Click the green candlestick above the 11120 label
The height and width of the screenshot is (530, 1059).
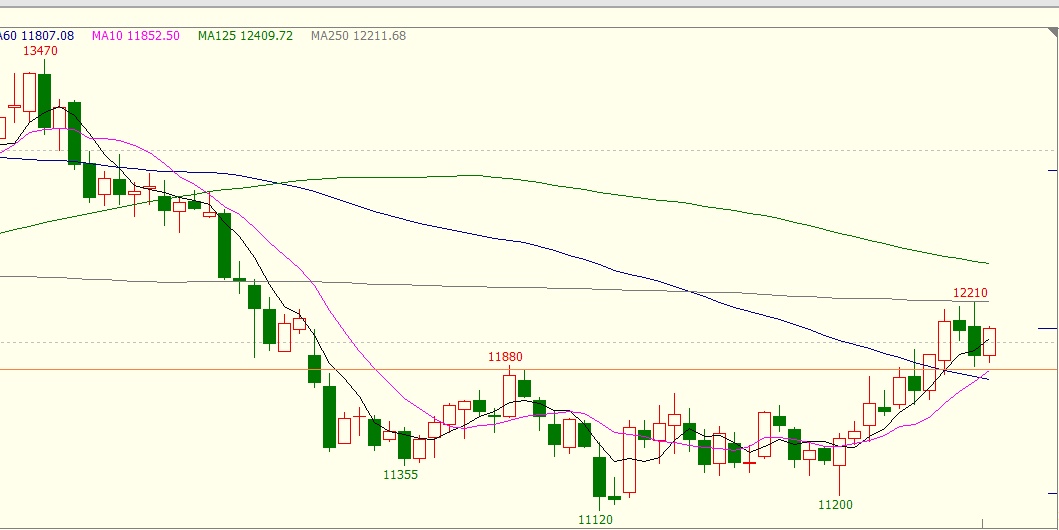point(599,476)
